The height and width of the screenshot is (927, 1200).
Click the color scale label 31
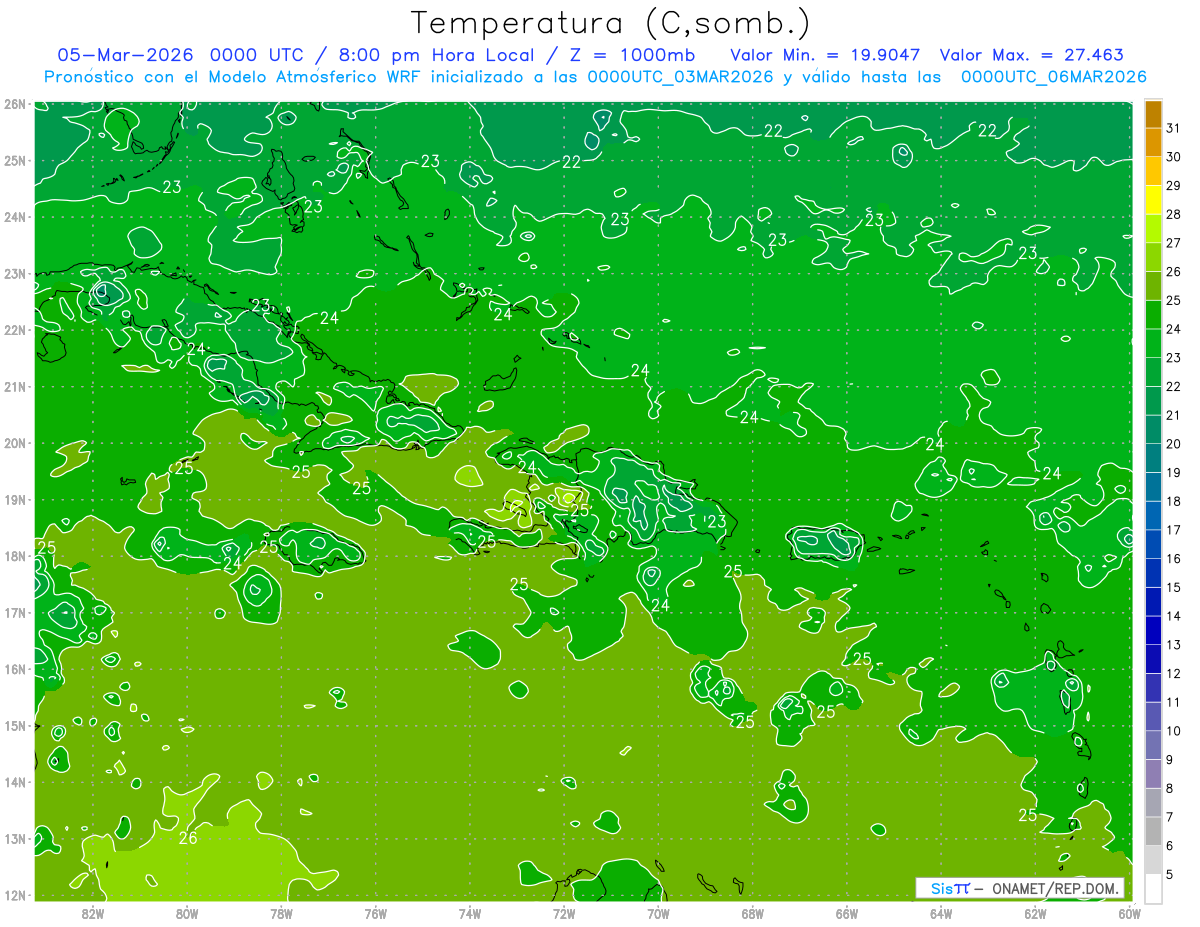[x=1173, y=127]
